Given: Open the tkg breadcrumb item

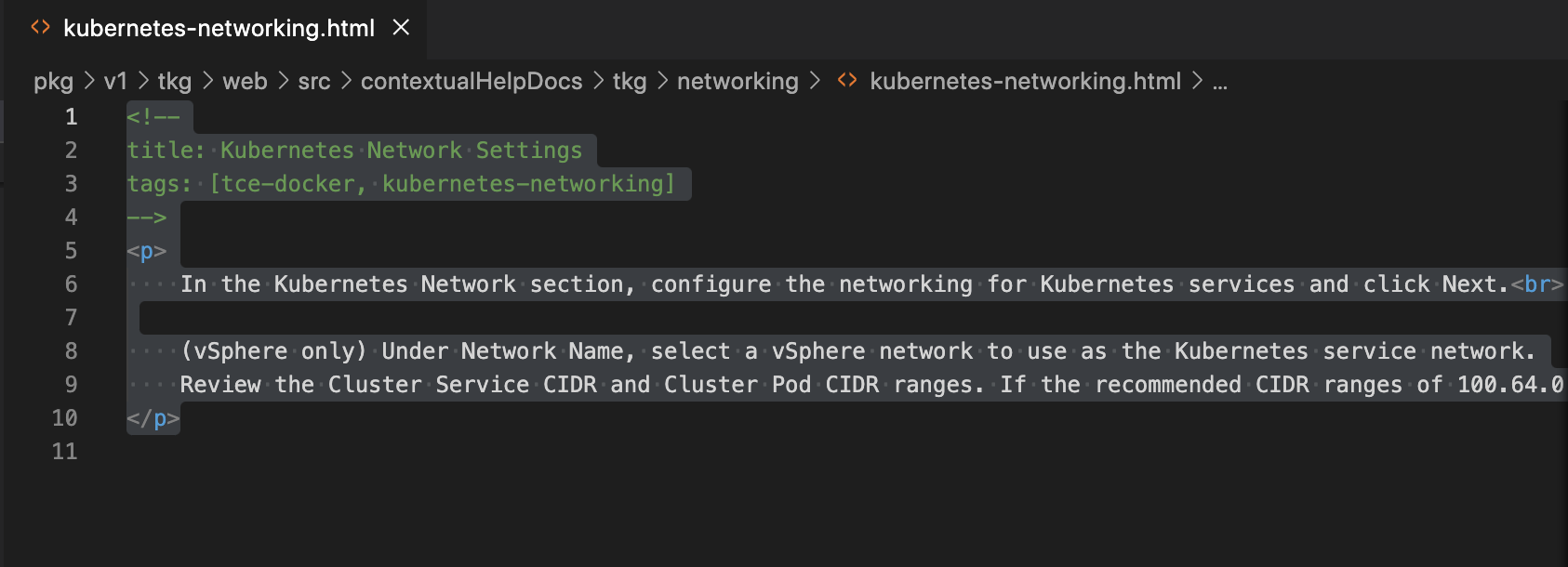Looking at the screenshot, I should point(177,81).
